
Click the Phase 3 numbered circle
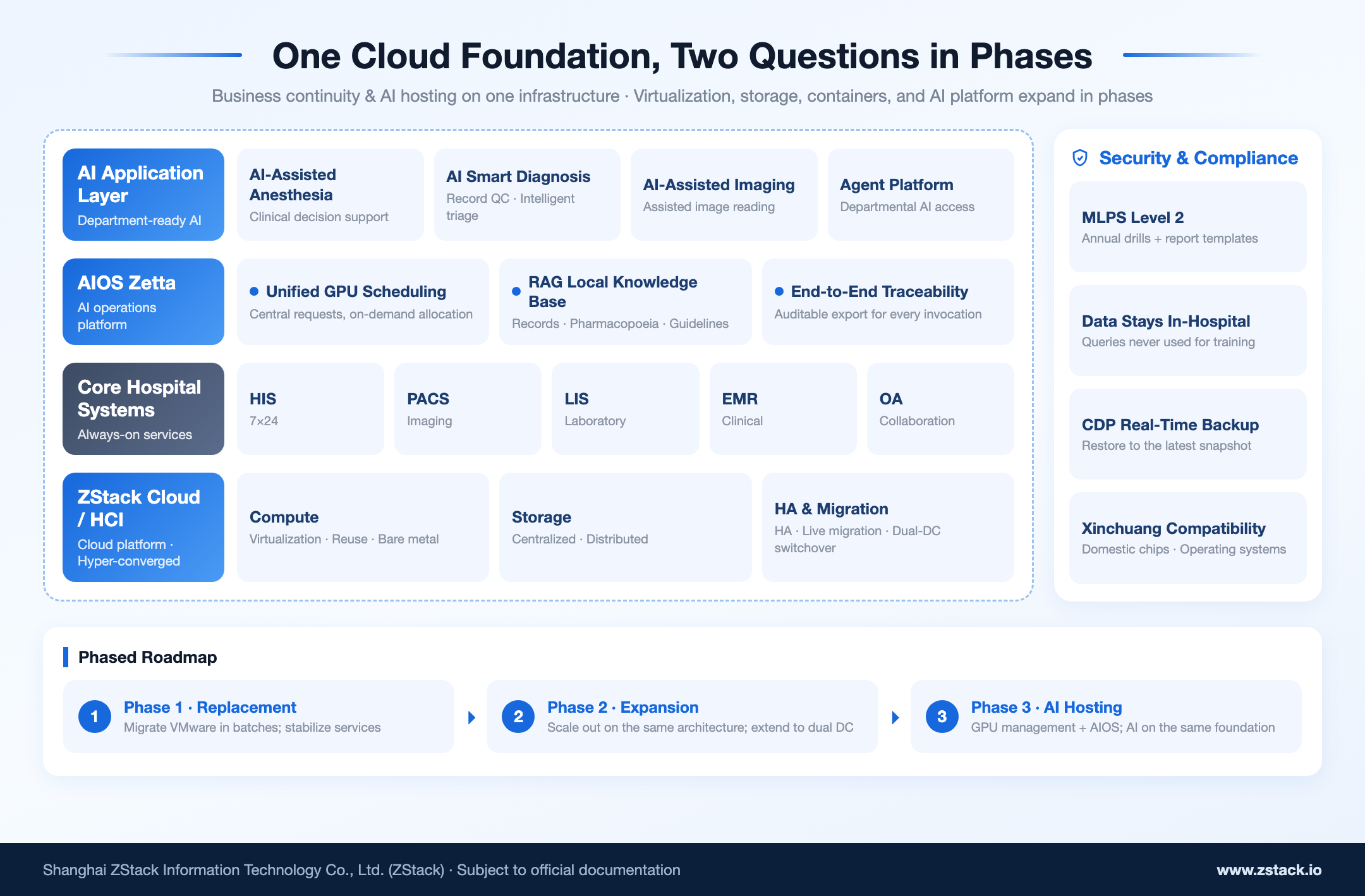[942, 717]
